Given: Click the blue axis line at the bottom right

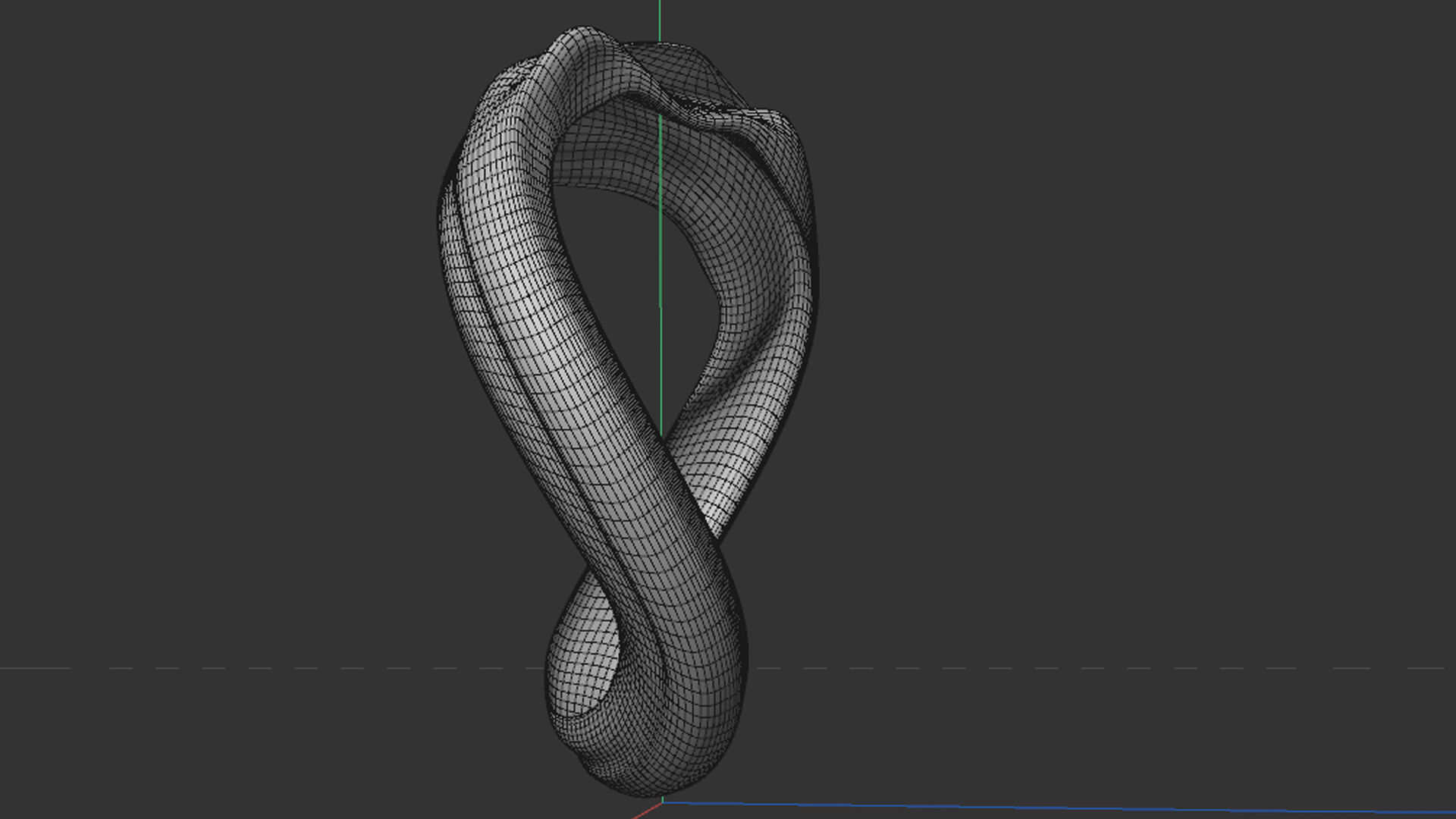Looking at the screenshot, I should [1062, 808].
